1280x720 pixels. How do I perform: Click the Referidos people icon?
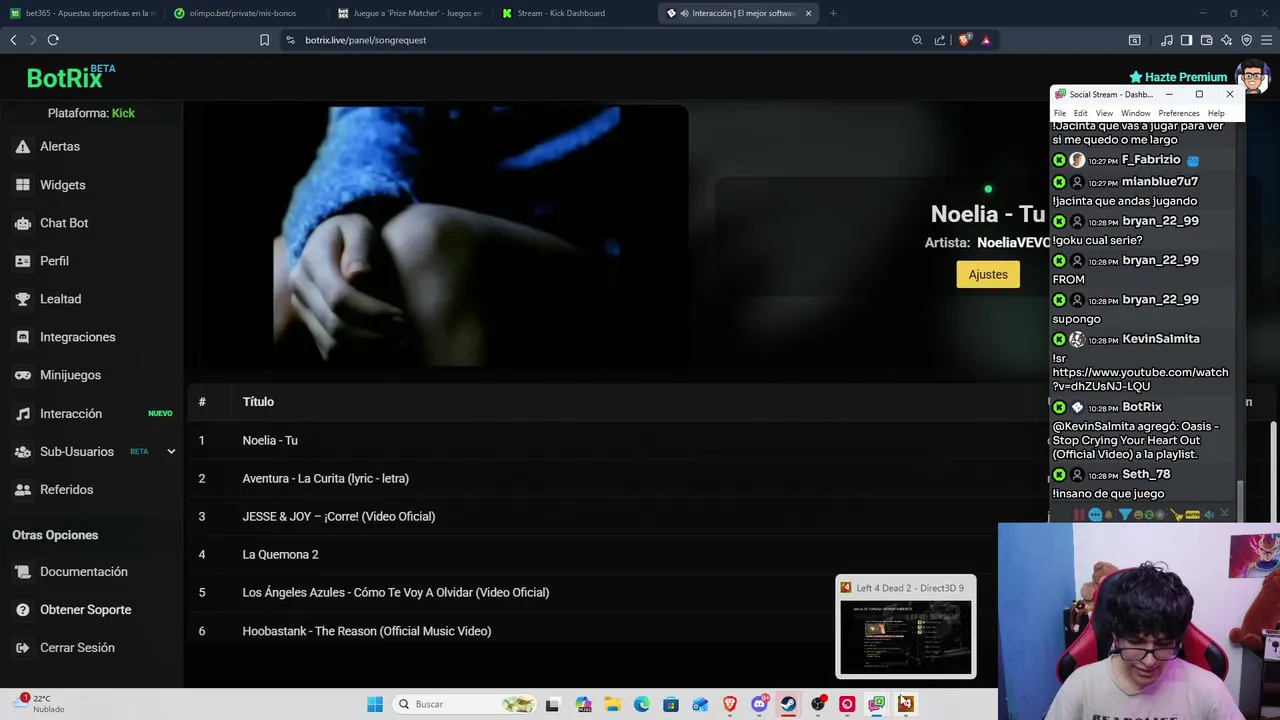pyautogui.click(x=22, y=489)
